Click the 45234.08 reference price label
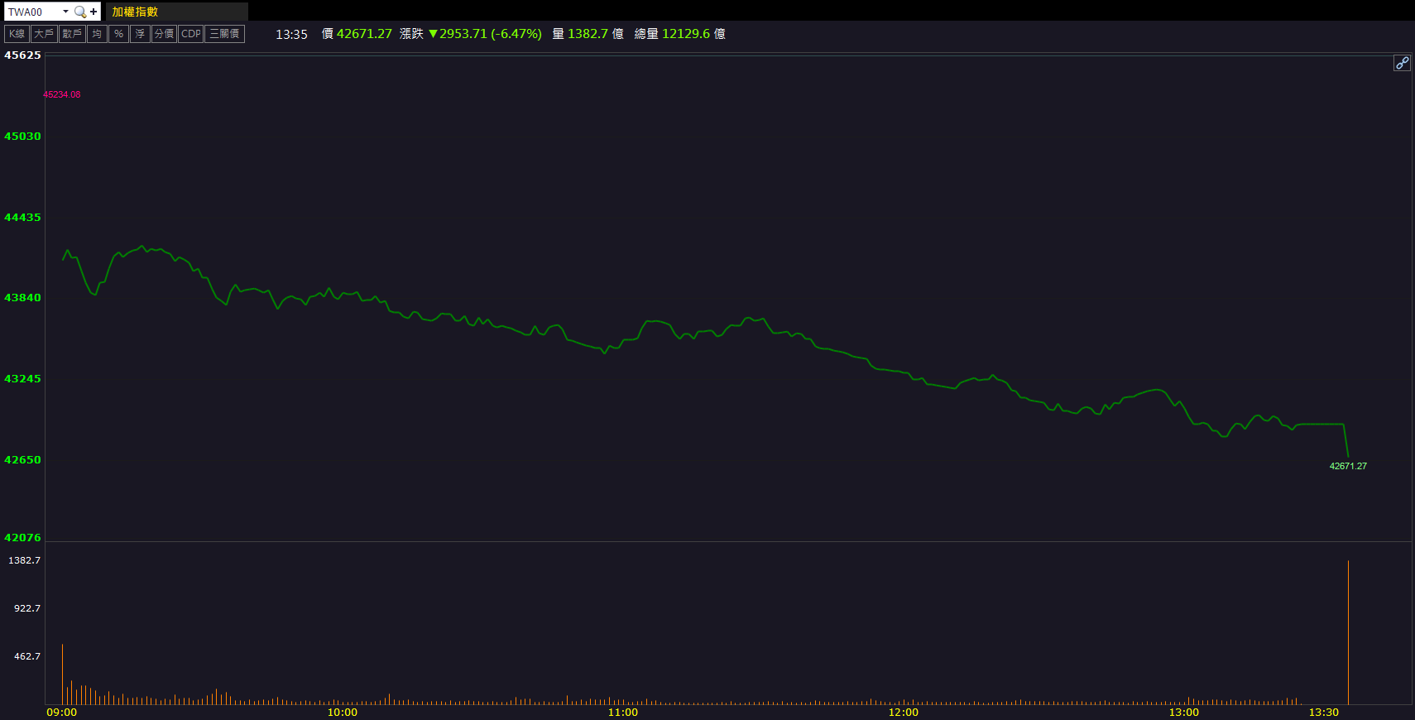The height and width of the screenshot is (720, 1415). 62,95
